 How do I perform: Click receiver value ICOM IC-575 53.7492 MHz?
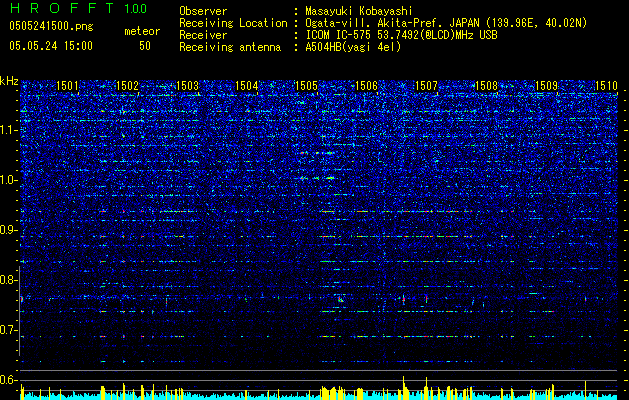(x=401, y=35)
